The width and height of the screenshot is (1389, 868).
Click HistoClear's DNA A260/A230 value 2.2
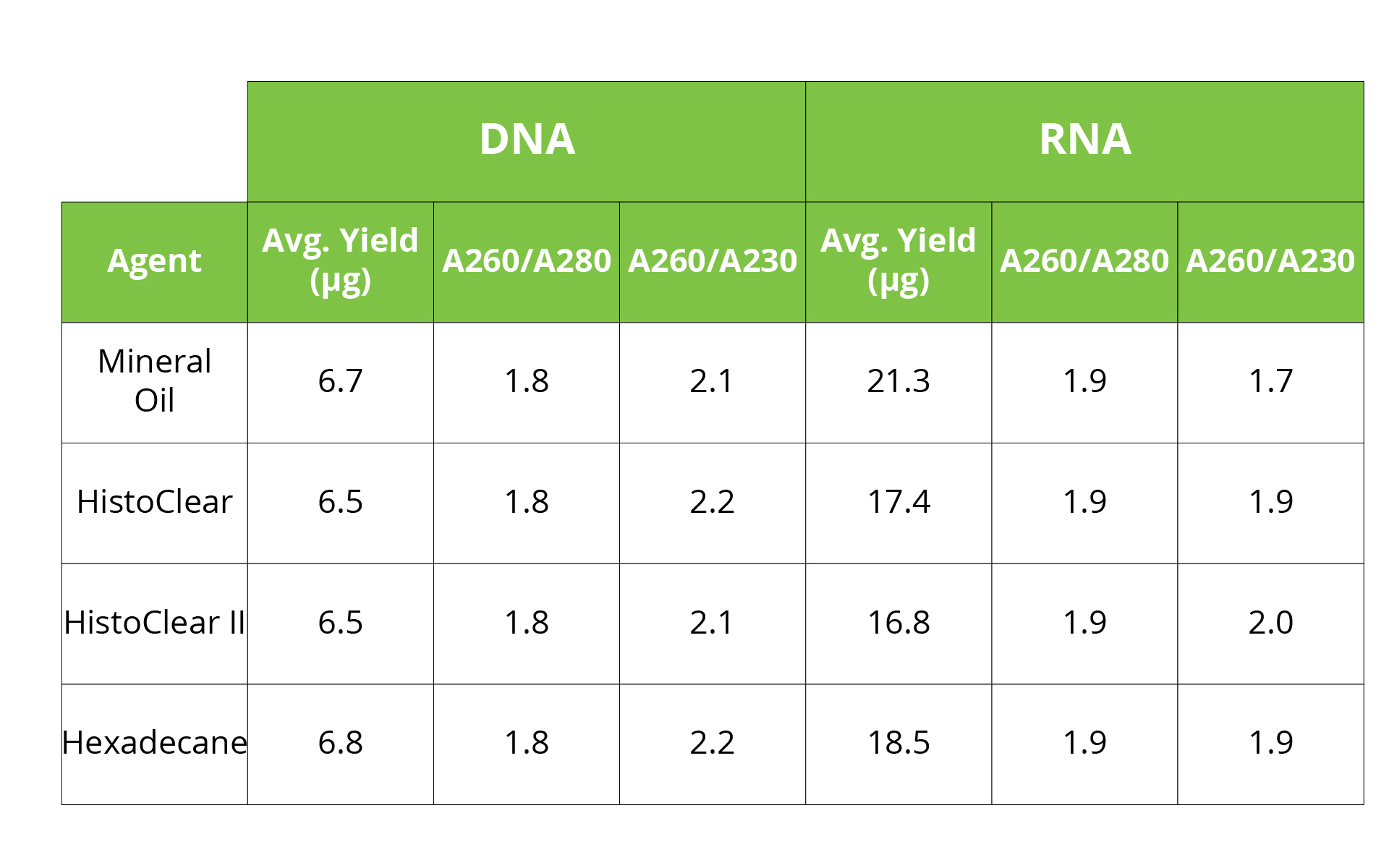[712, 502]
